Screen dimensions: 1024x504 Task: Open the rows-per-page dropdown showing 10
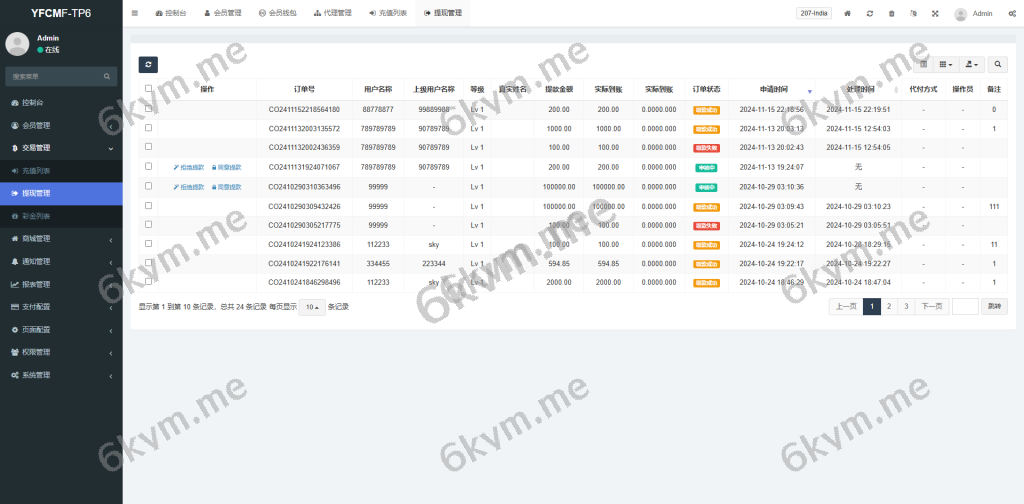coord(312,307)
